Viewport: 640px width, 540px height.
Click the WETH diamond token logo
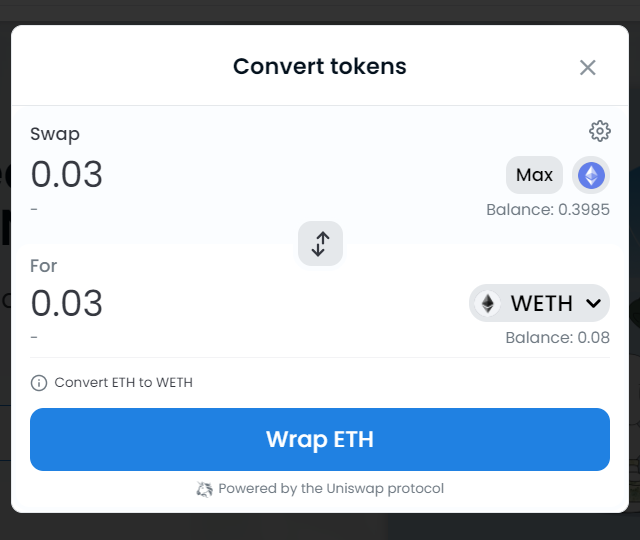(488, 303)
